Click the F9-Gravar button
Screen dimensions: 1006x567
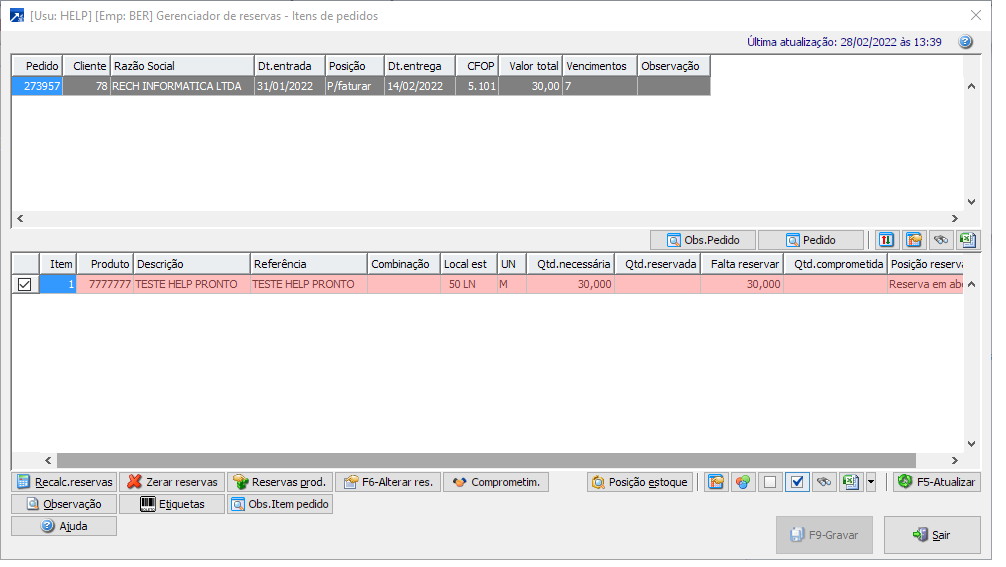(x=824, y=535)
